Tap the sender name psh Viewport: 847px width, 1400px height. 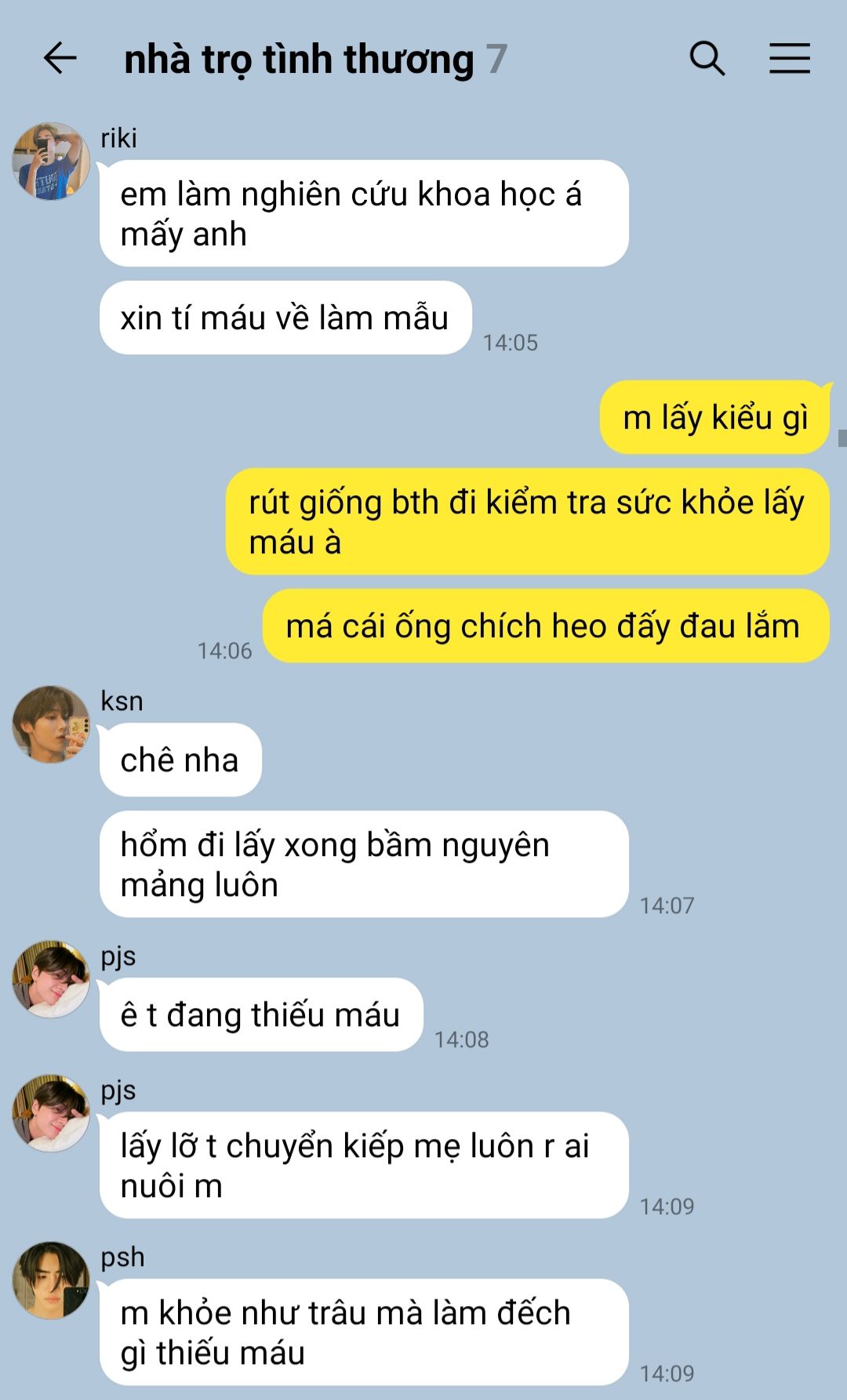click(x=122, y=1257)
